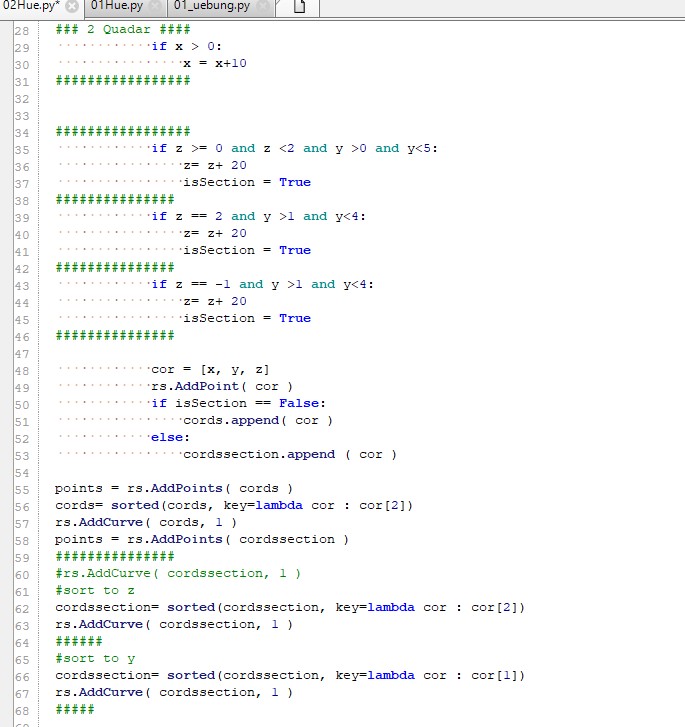This screenshot has height=727, width=685.
Task: Place cursor on 'if x > 0:' line
Action: point(186,46)
